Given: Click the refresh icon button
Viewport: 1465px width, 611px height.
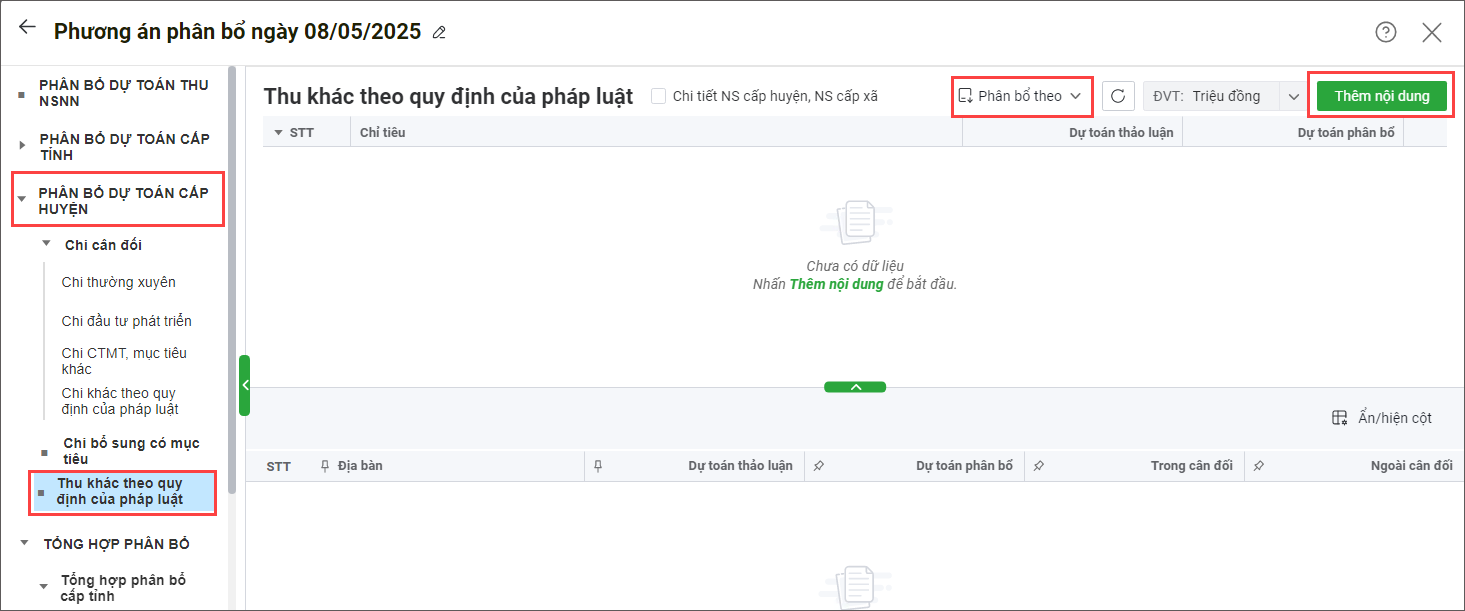Looking at the screenshot, I should point(1118,96).
